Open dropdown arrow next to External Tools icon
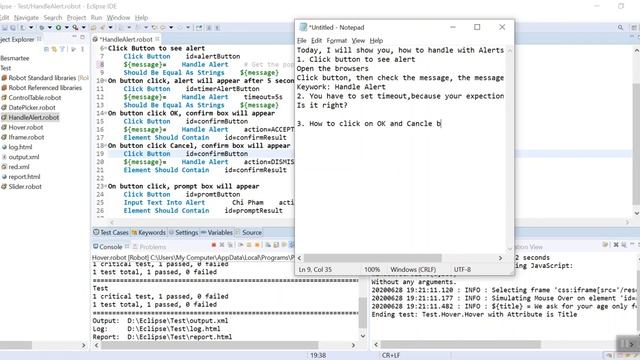This screenshot has height=360, width=640. point(83,27)
